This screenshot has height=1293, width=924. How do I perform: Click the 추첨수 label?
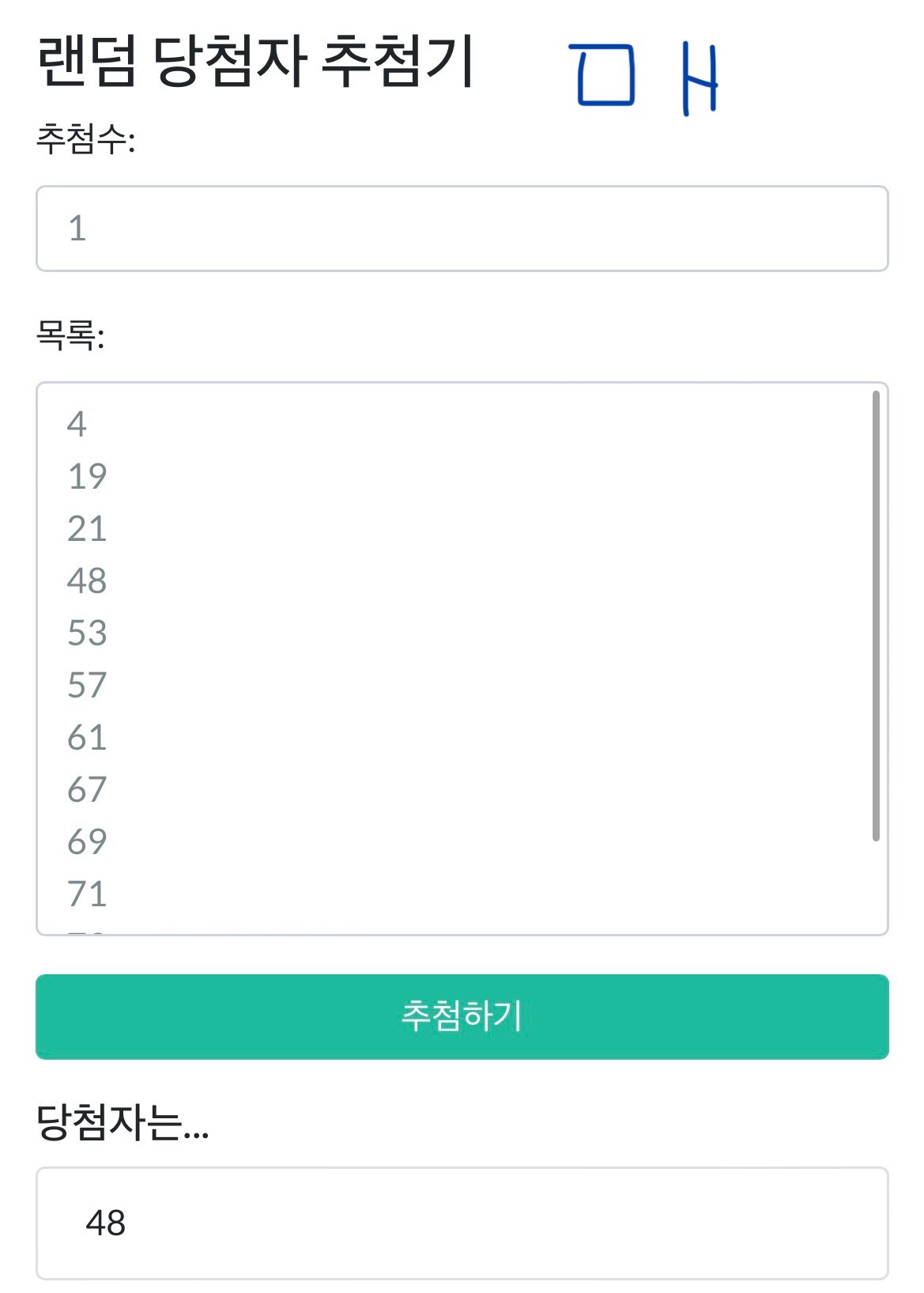pos(85,140)
